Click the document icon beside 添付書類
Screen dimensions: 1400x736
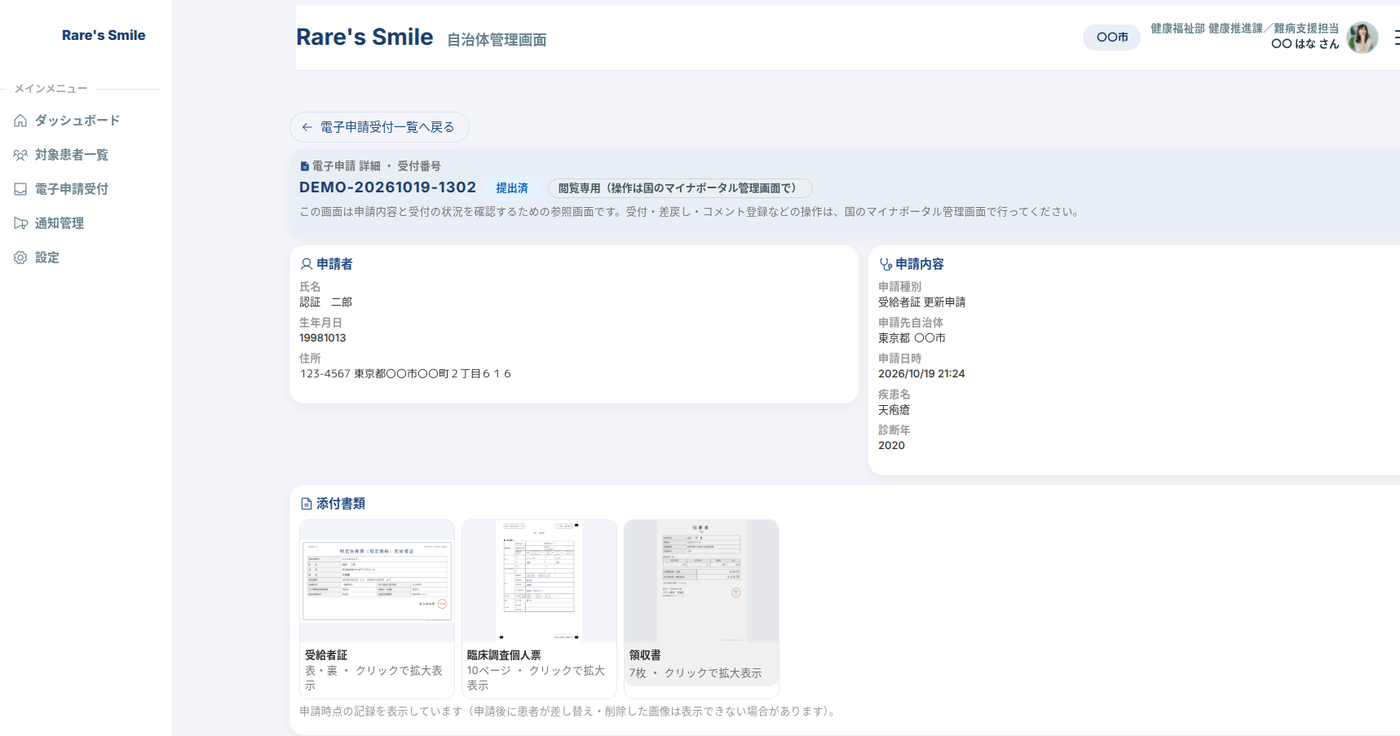point(307,504)
